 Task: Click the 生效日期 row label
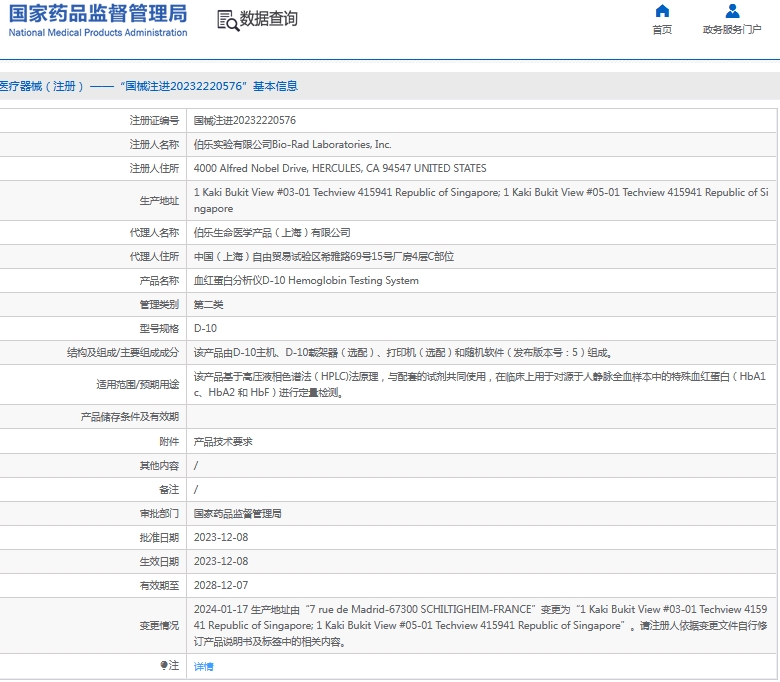(159, 562)
